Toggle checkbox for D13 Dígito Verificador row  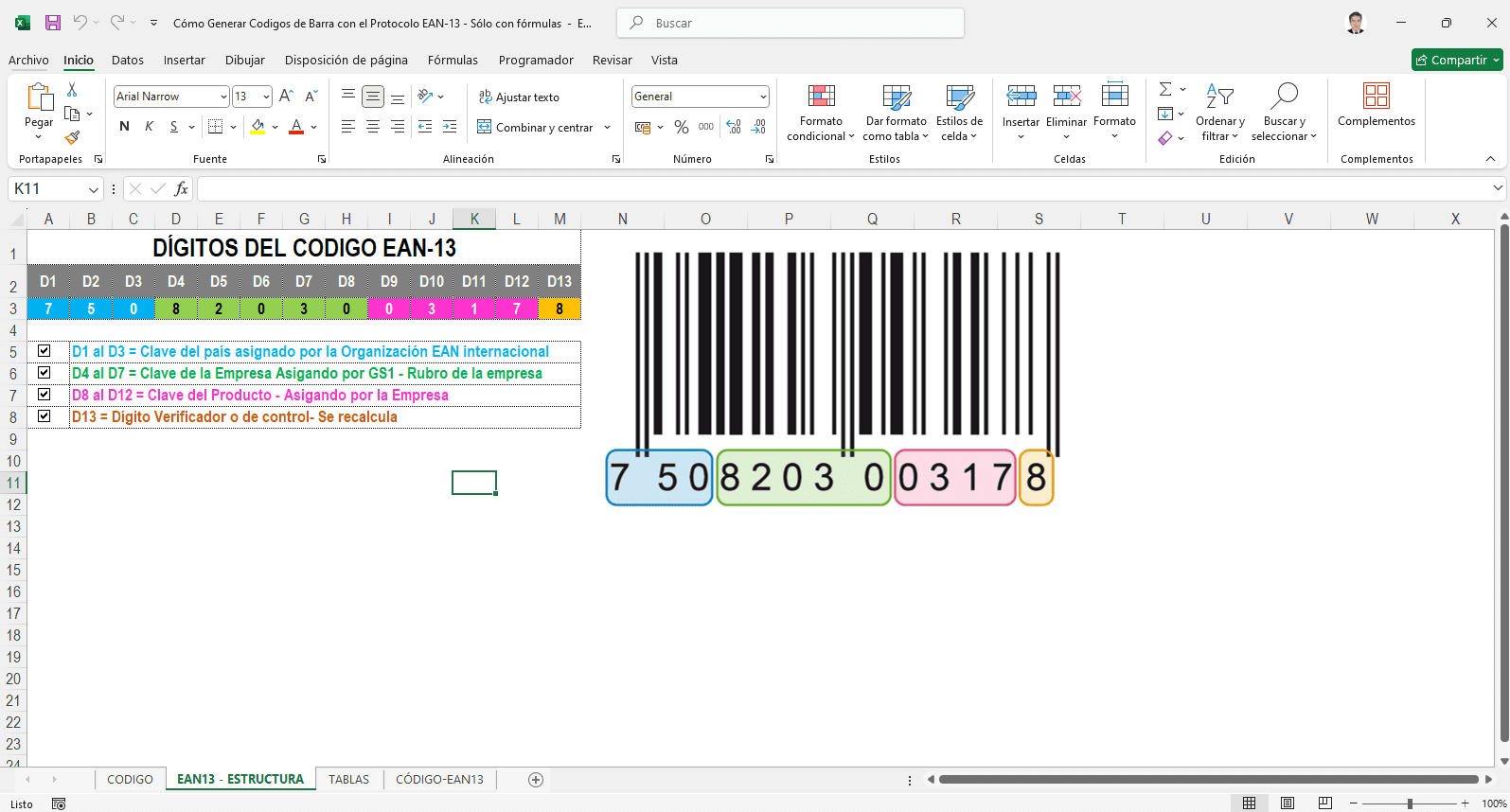click(44, 416)
